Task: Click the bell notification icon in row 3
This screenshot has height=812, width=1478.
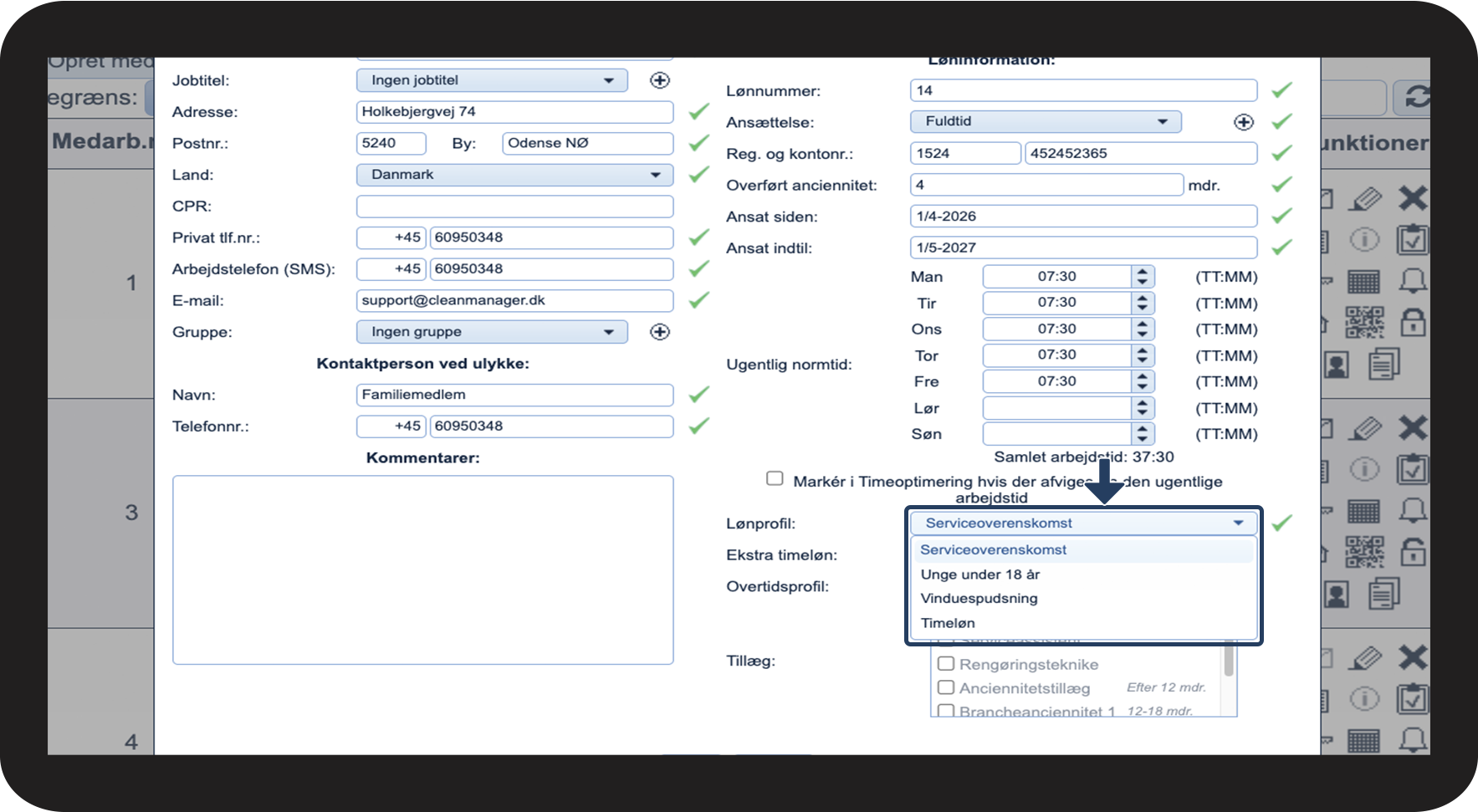Action: click(1413, 510)
